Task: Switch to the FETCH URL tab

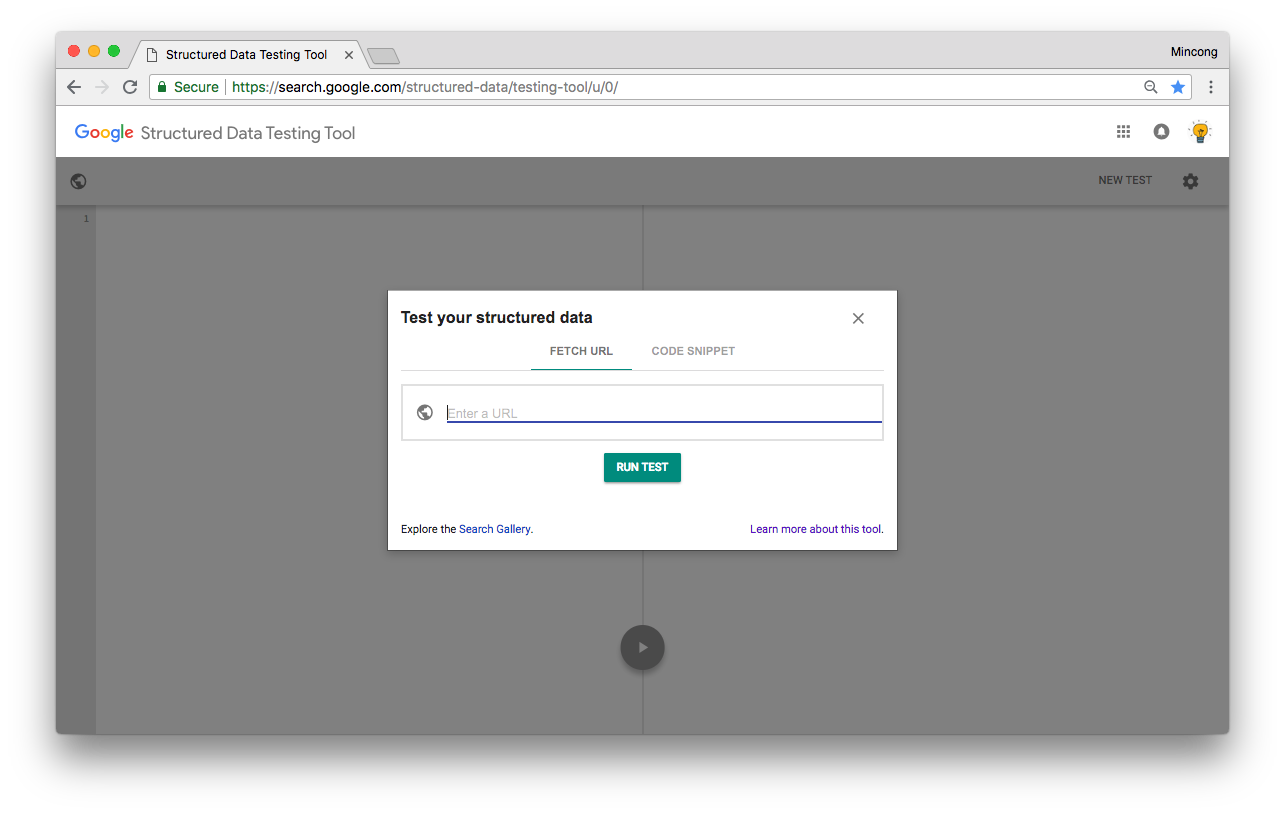Action: 581,351
